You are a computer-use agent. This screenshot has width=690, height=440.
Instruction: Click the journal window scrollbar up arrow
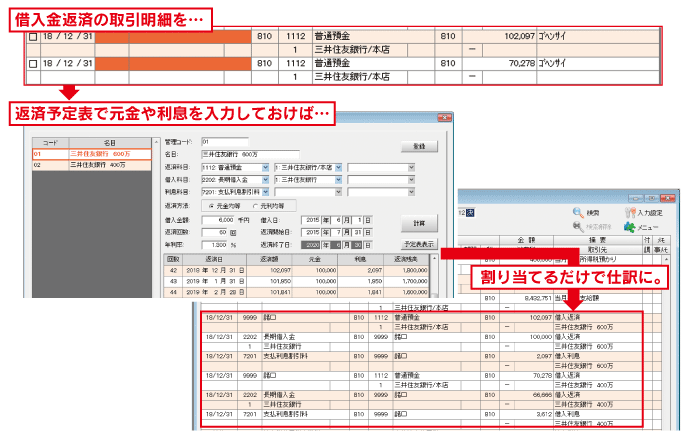click(665, 260)
